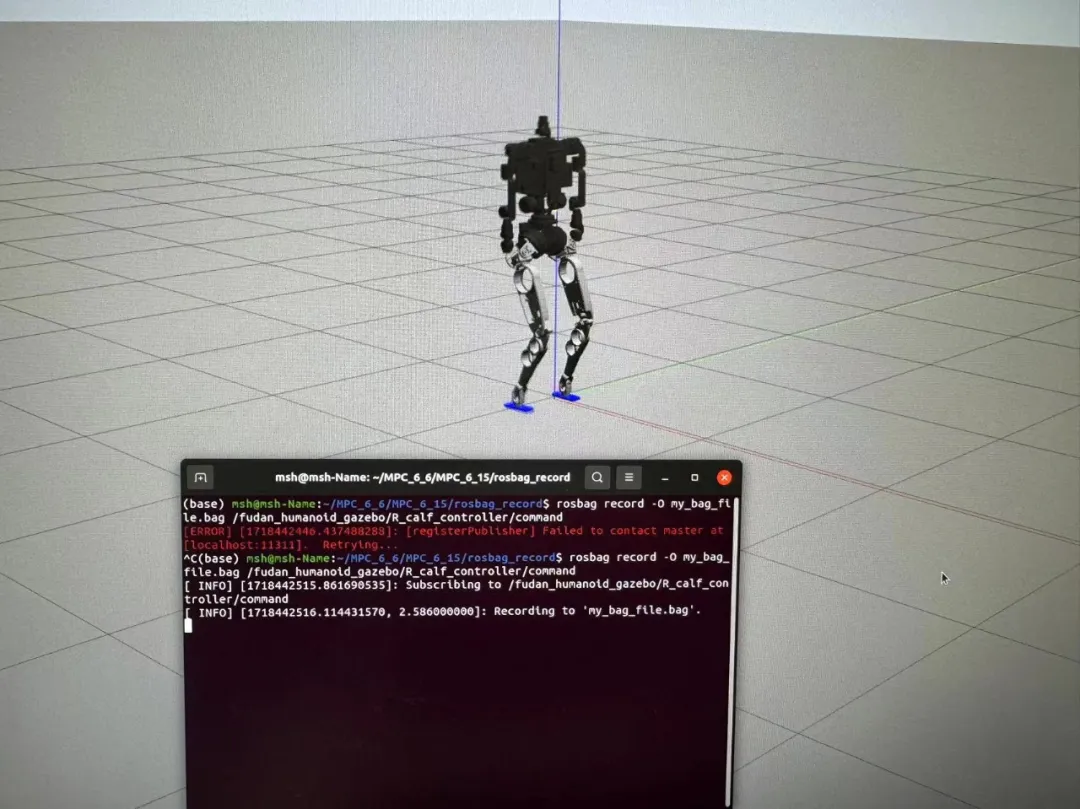The height and width of the screenshot is (809, 1080).
Task: Click the red ERROR registerPublisher line
Action: pos(452,531)
